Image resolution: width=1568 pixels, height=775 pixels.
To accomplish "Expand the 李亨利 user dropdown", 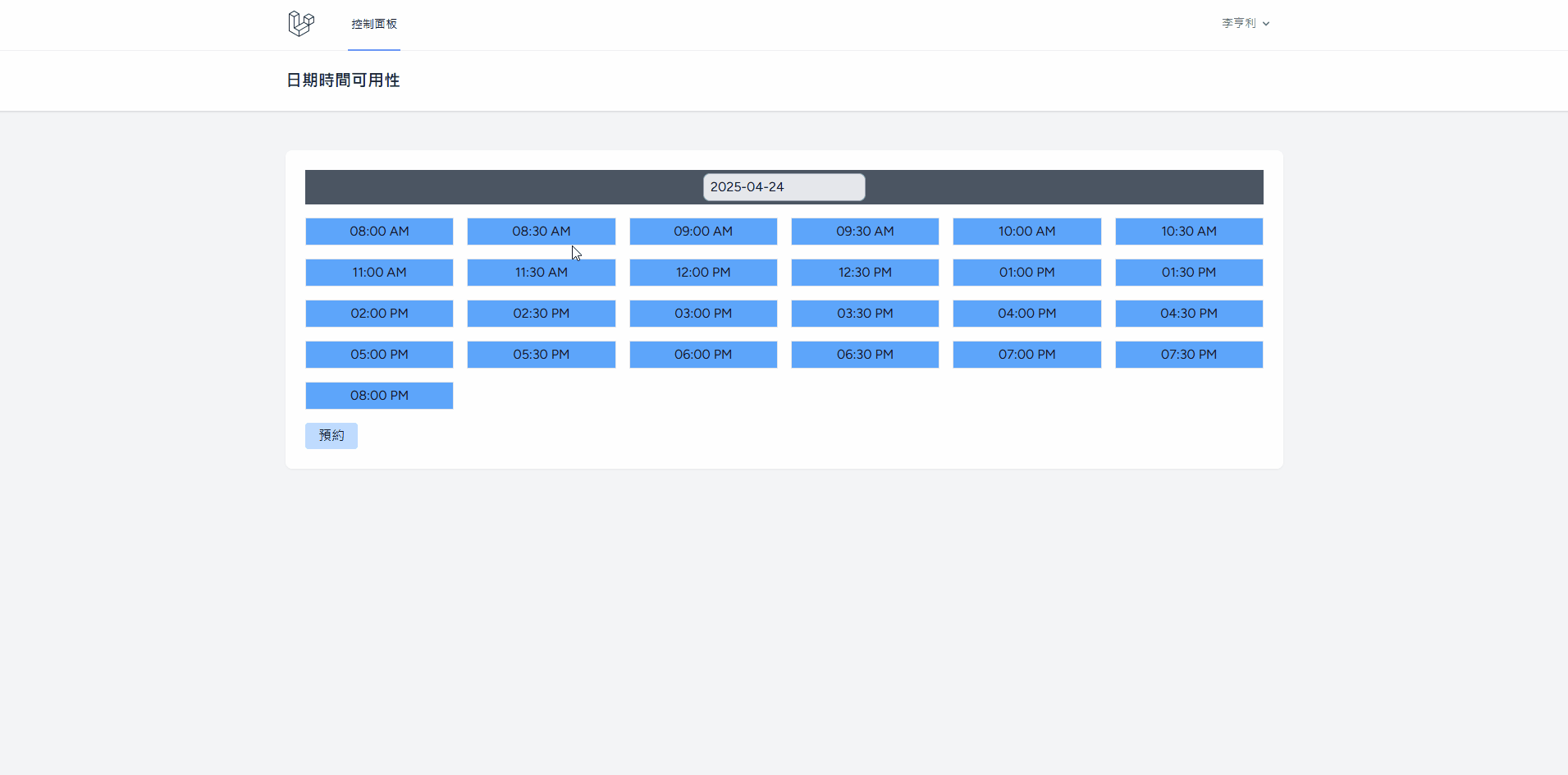I will pos(1246,24).
